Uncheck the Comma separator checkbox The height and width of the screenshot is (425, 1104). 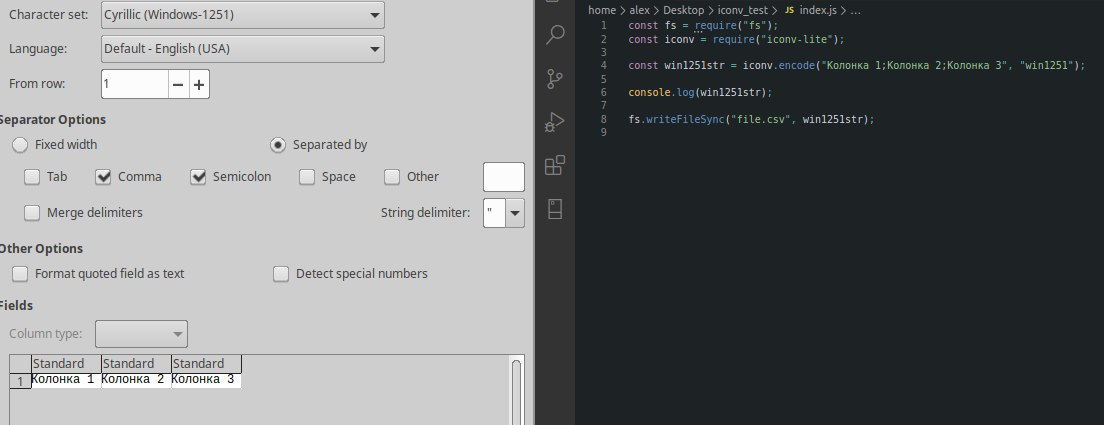tap(104, 177)
